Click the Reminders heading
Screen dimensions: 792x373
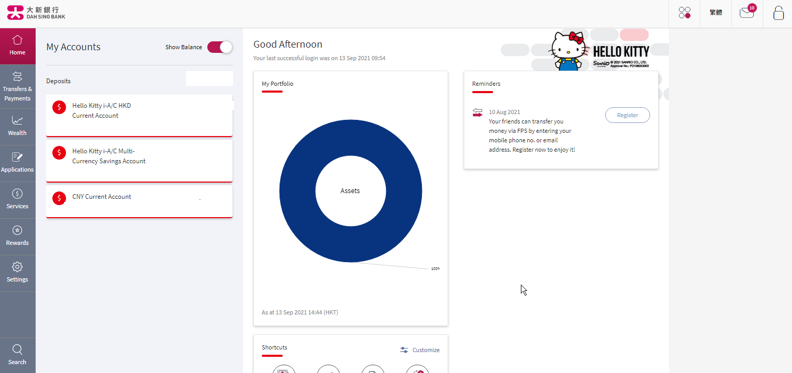coord(486,84)
